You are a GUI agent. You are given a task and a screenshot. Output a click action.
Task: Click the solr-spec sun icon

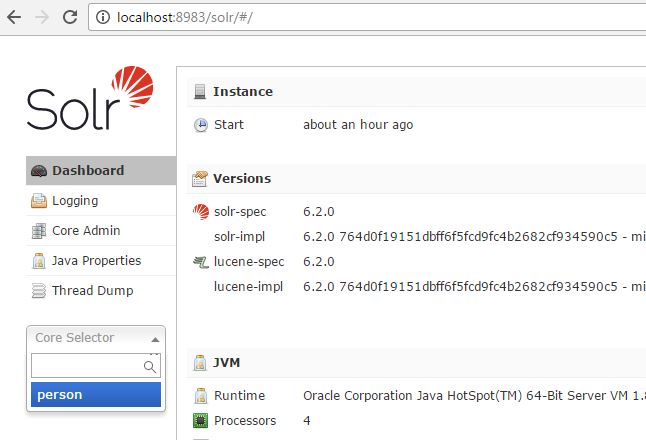(200, 212)
